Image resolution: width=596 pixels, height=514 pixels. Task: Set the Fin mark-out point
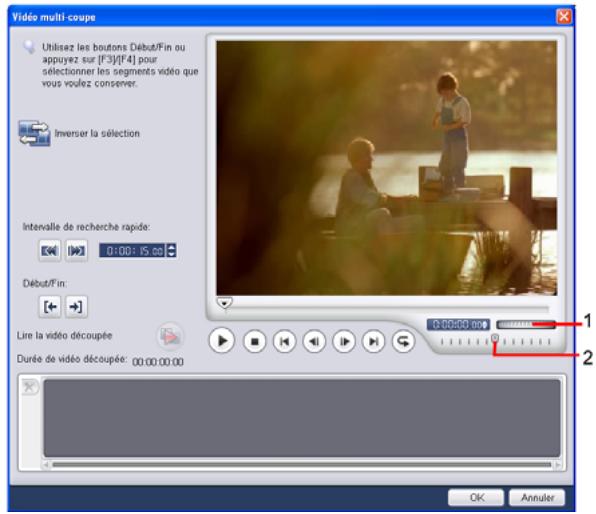click(x=76, y=307)
